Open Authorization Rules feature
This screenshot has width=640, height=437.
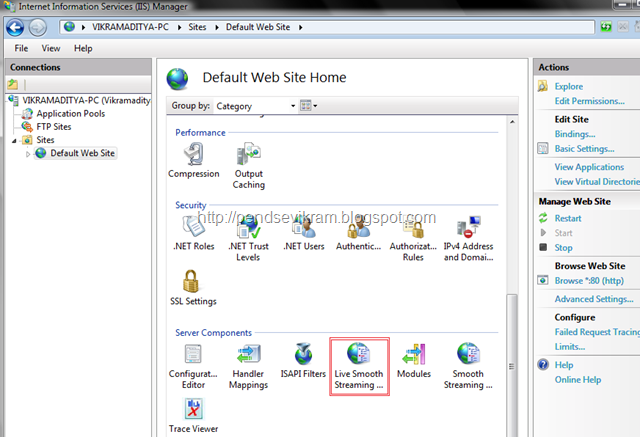pyautogui.click(x=413, y=238)
